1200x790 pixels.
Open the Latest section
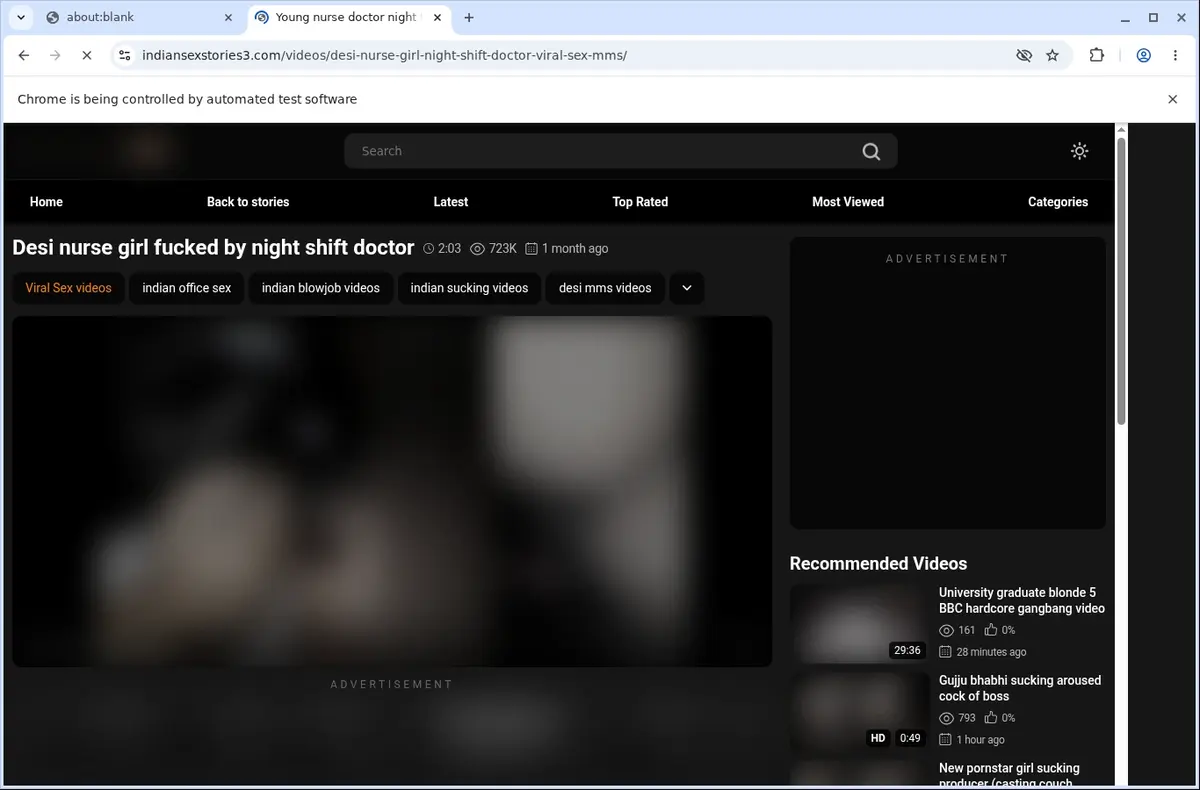(x=451, y=202)
